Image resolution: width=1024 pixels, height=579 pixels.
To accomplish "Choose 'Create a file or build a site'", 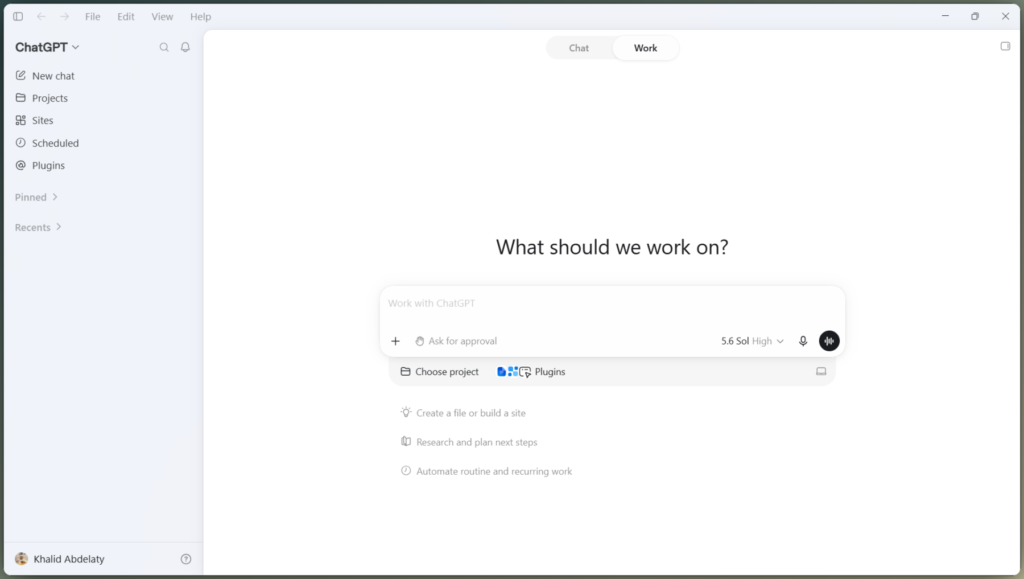I will click(463, 413).
